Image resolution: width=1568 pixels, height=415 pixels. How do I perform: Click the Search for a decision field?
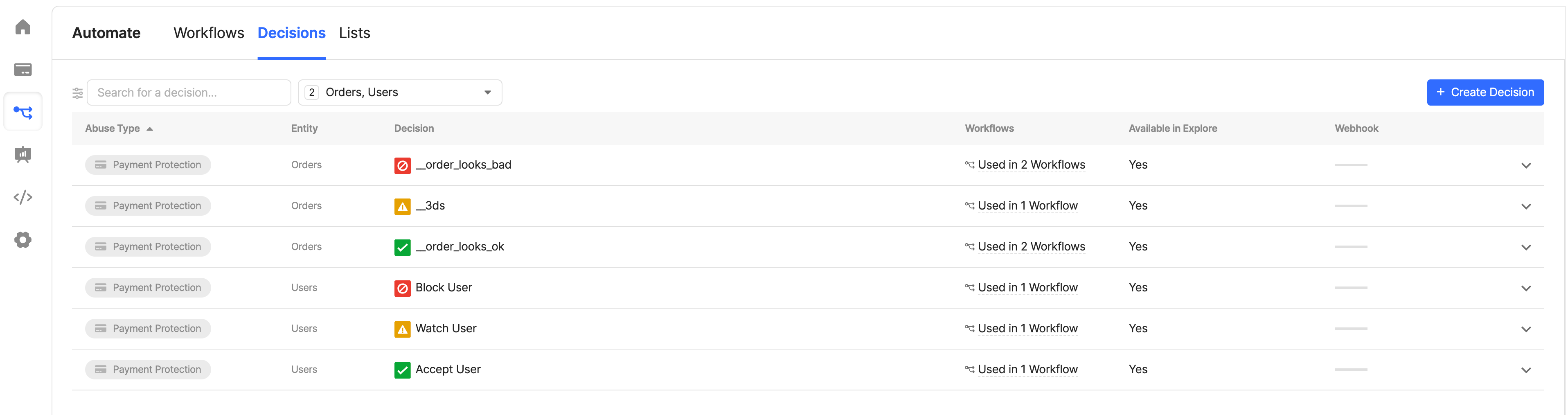[189, 92]
